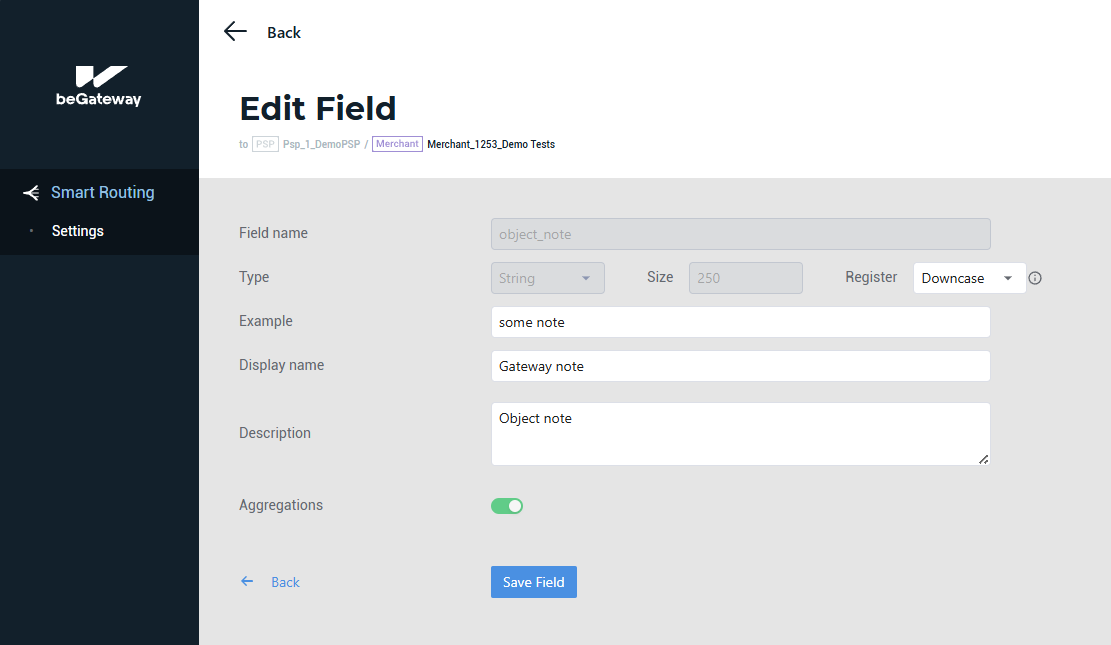Click the Back text at page top
Viewport: 1111px width, 645px height.
284,33
